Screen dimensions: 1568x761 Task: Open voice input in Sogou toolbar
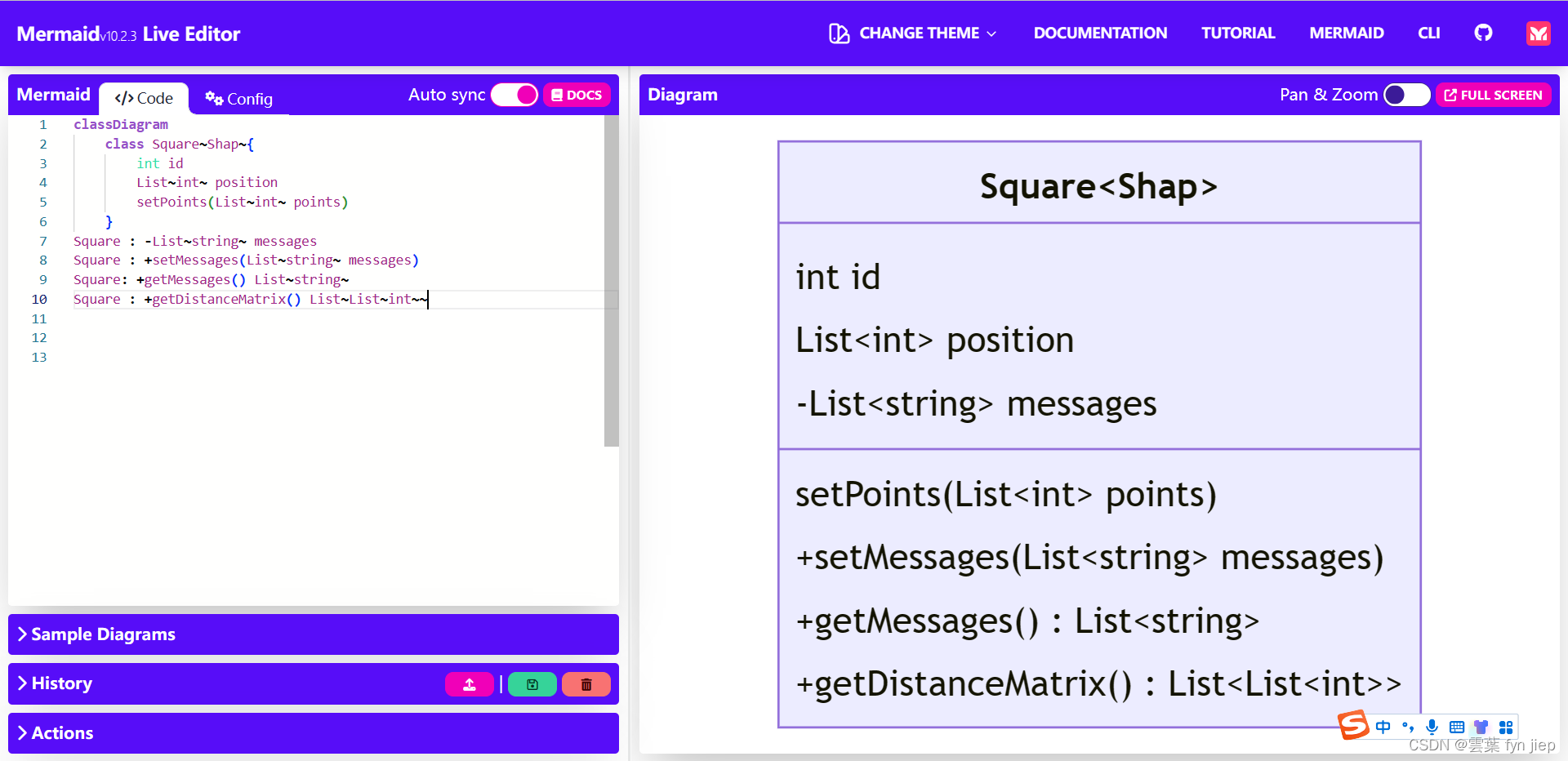(x=1431, y=727)
